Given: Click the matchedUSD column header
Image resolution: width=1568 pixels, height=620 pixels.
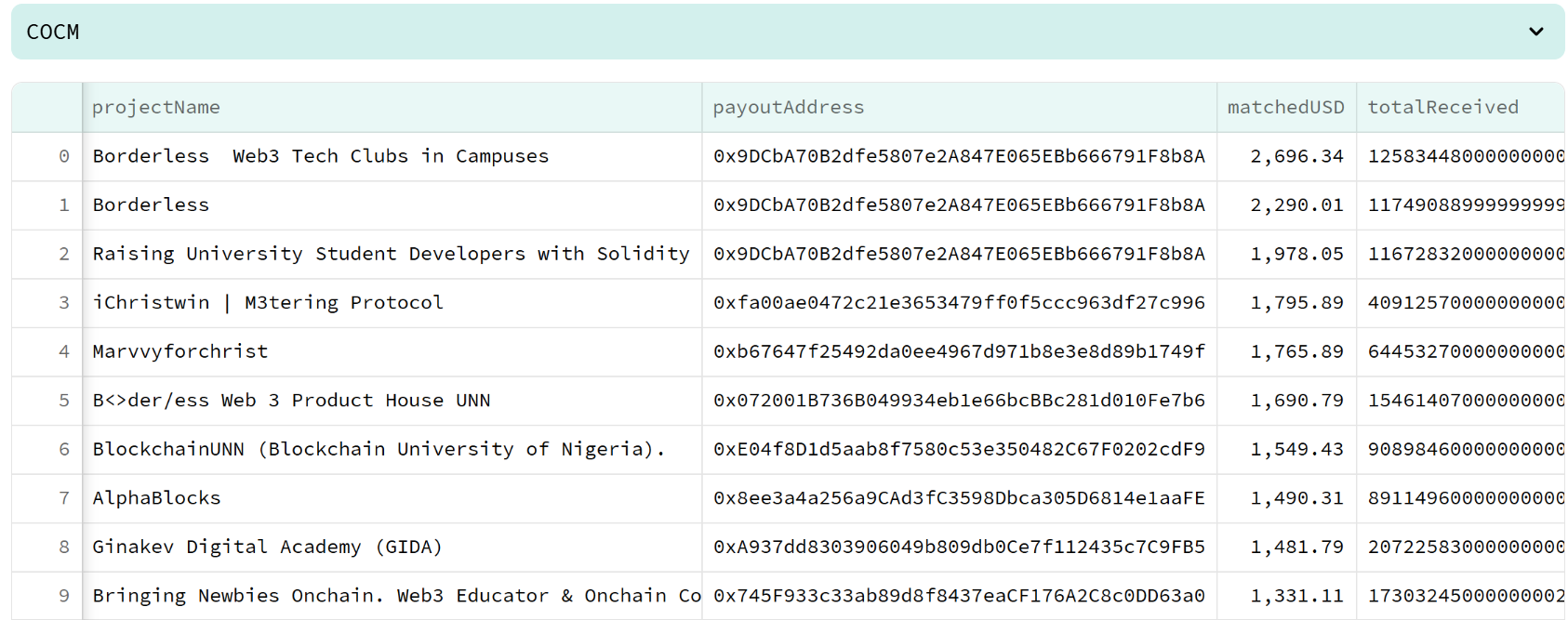Looking at the screenshot, I should point(1286,107).
